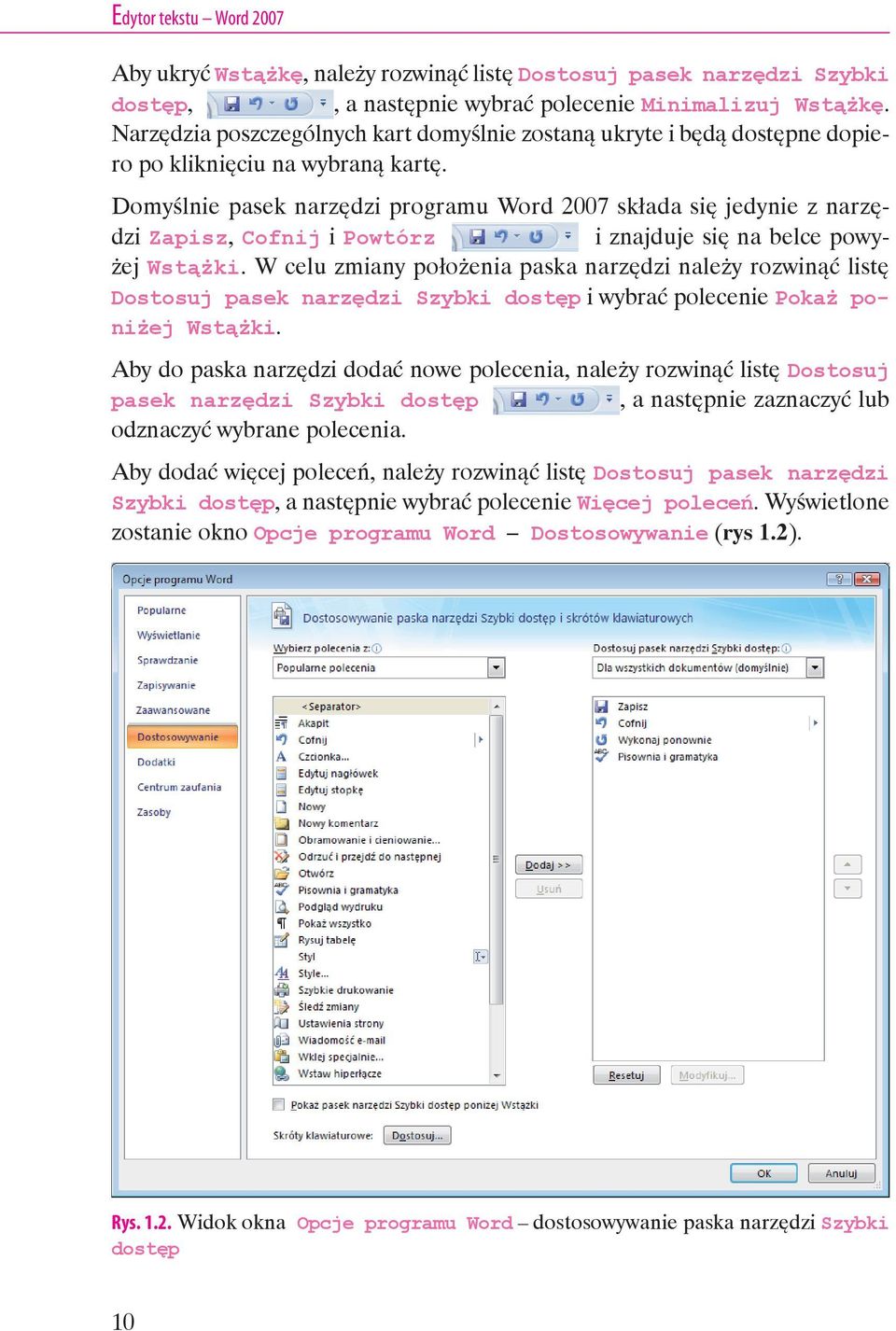This screenshot has width=896, height=1331.
Task: Click the Resetuj button
Action: [x=626, y=1075]
